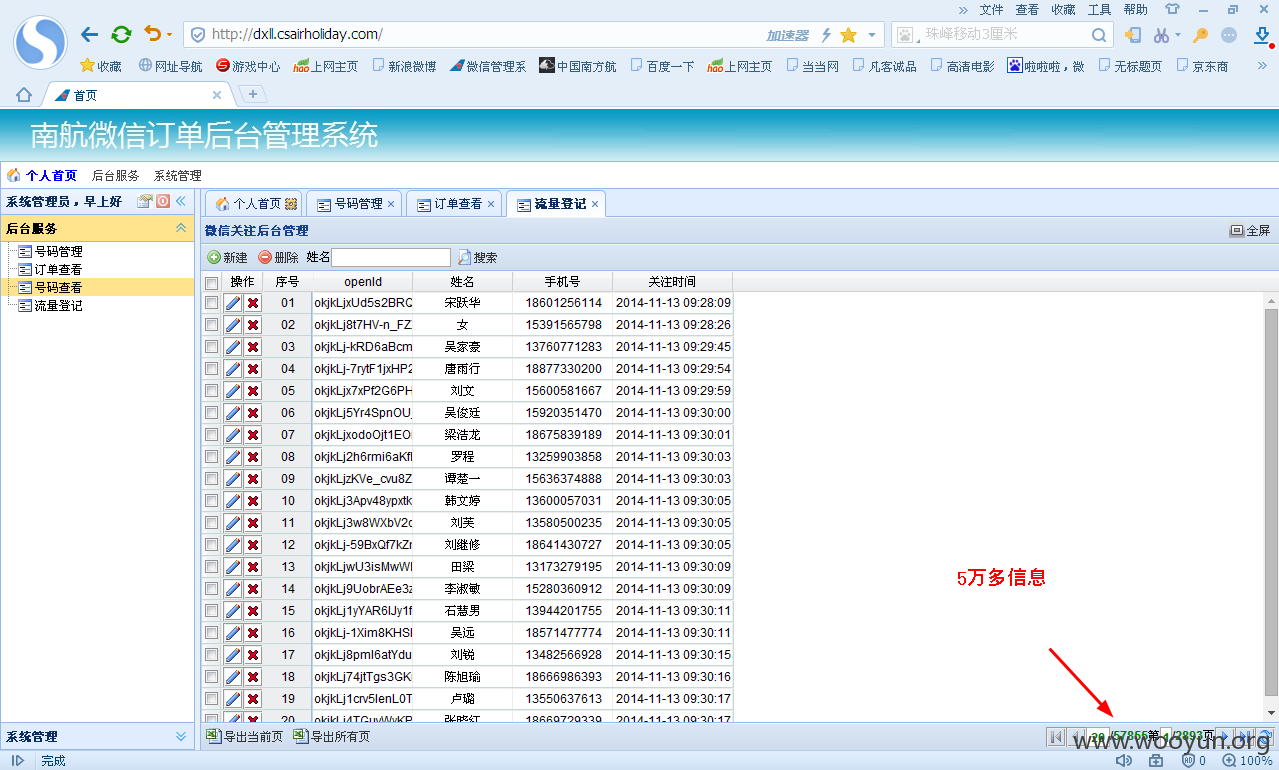Click the green browser refresh icon
The width and height of the screenshot is (1279, 770).
point(121,34)
